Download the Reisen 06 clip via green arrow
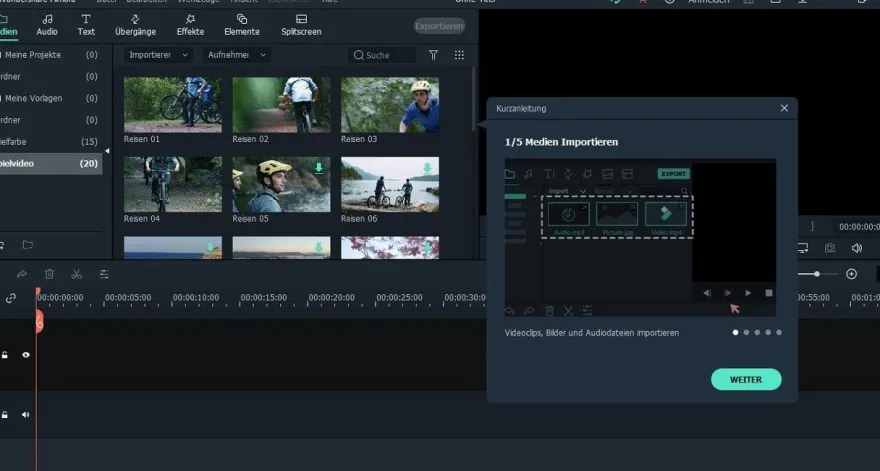Viewport: 880px width, 471px height. point(427,168)
